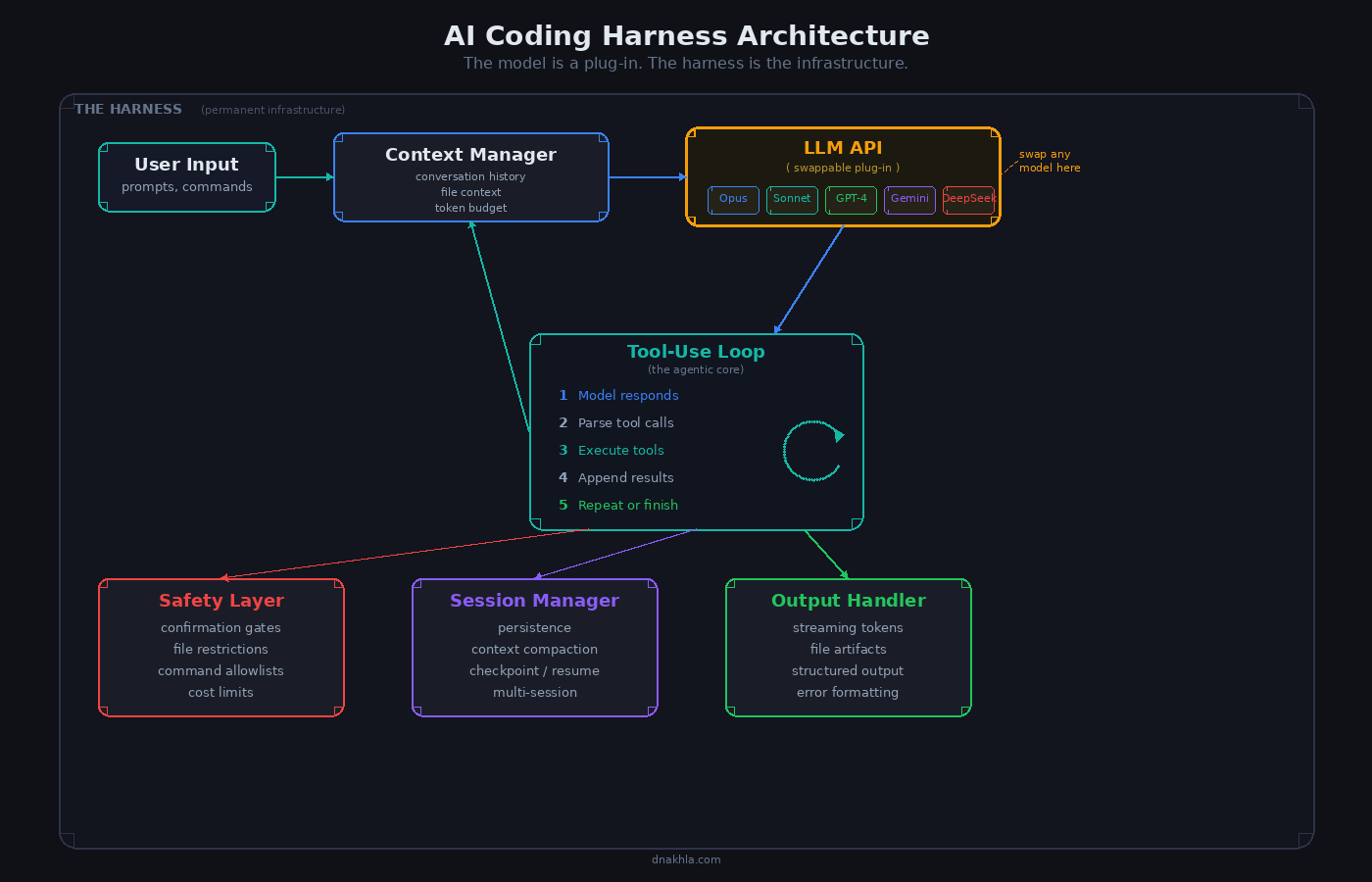Toggle the Session Manager persistence entry
Viewport: 1372px width, 882px height.
[534, 627]
